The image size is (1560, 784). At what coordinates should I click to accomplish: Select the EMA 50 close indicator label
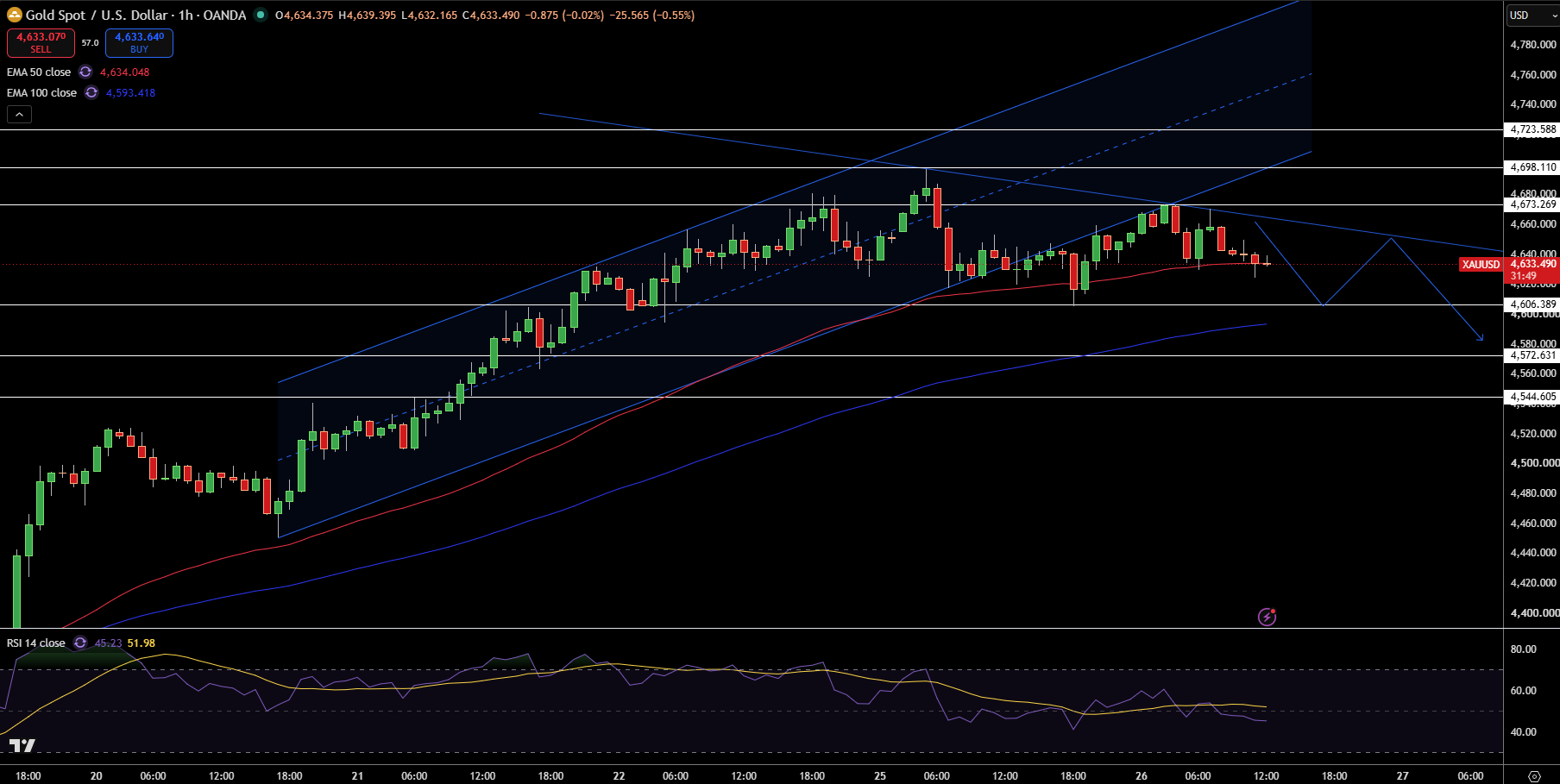39,72
